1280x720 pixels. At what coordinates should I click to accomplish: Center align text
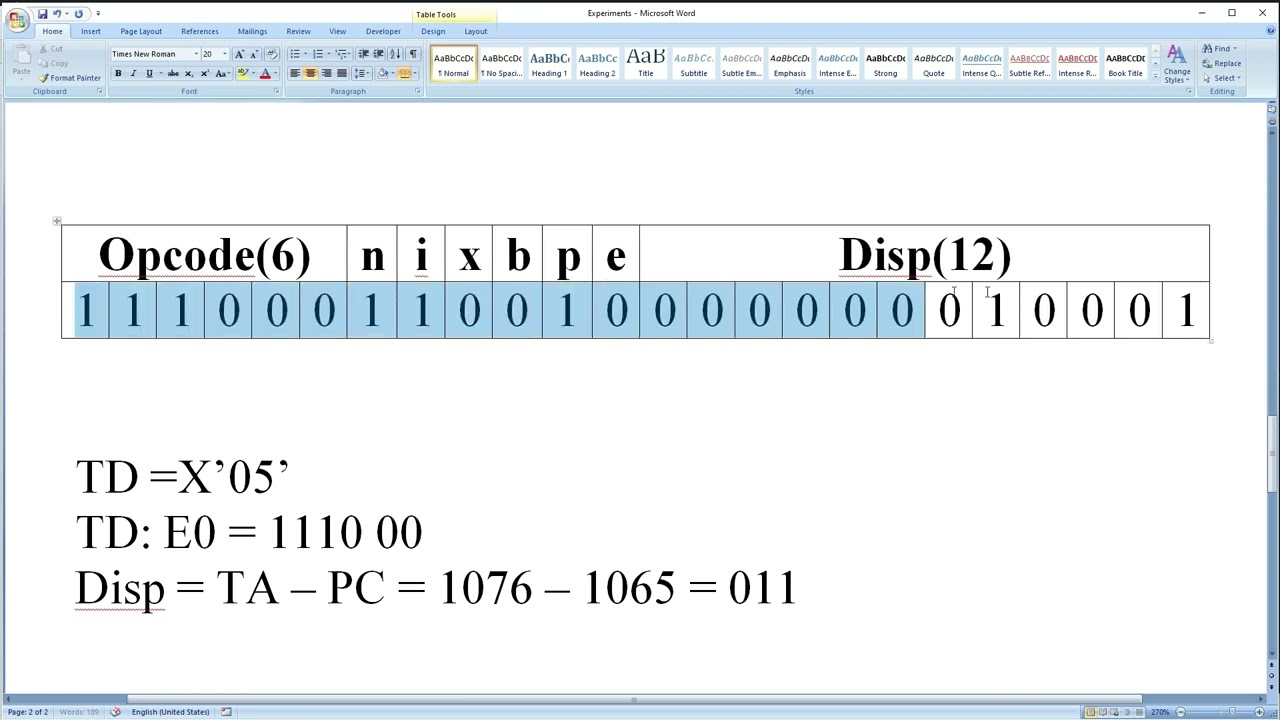point(310,74)
